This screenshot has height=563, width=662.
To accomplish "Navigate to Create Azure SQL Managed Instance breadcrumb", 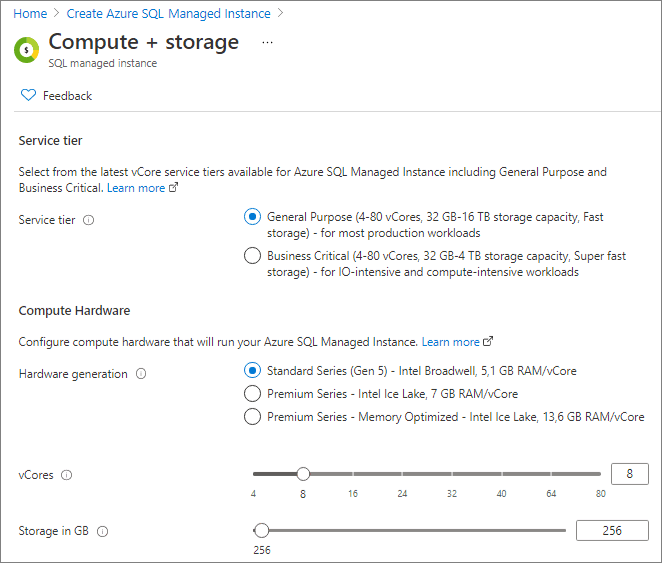I will click(168, 14).
